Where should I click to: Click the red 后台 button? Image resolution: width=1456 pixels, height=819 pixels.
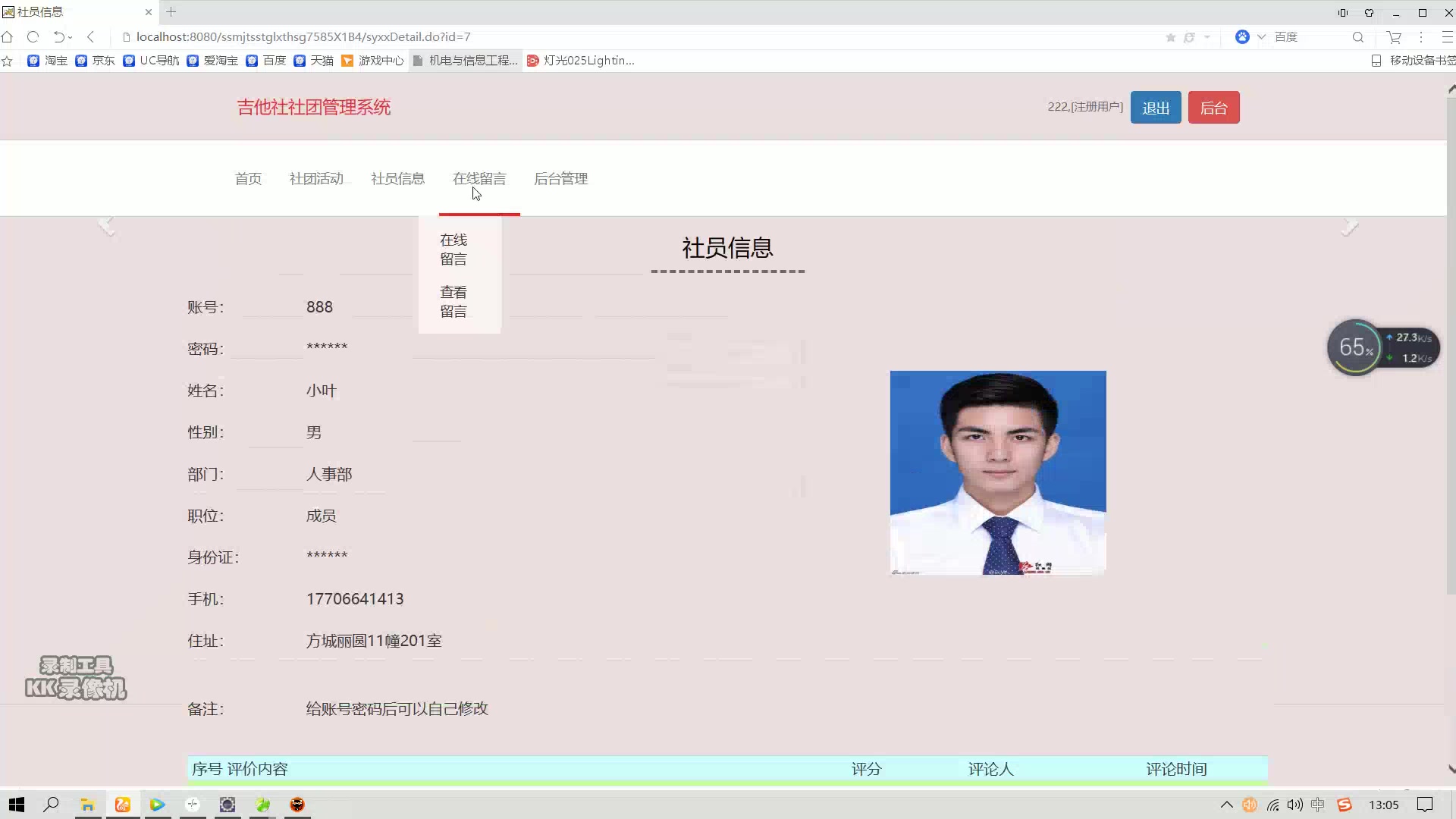click(1213, 107)
